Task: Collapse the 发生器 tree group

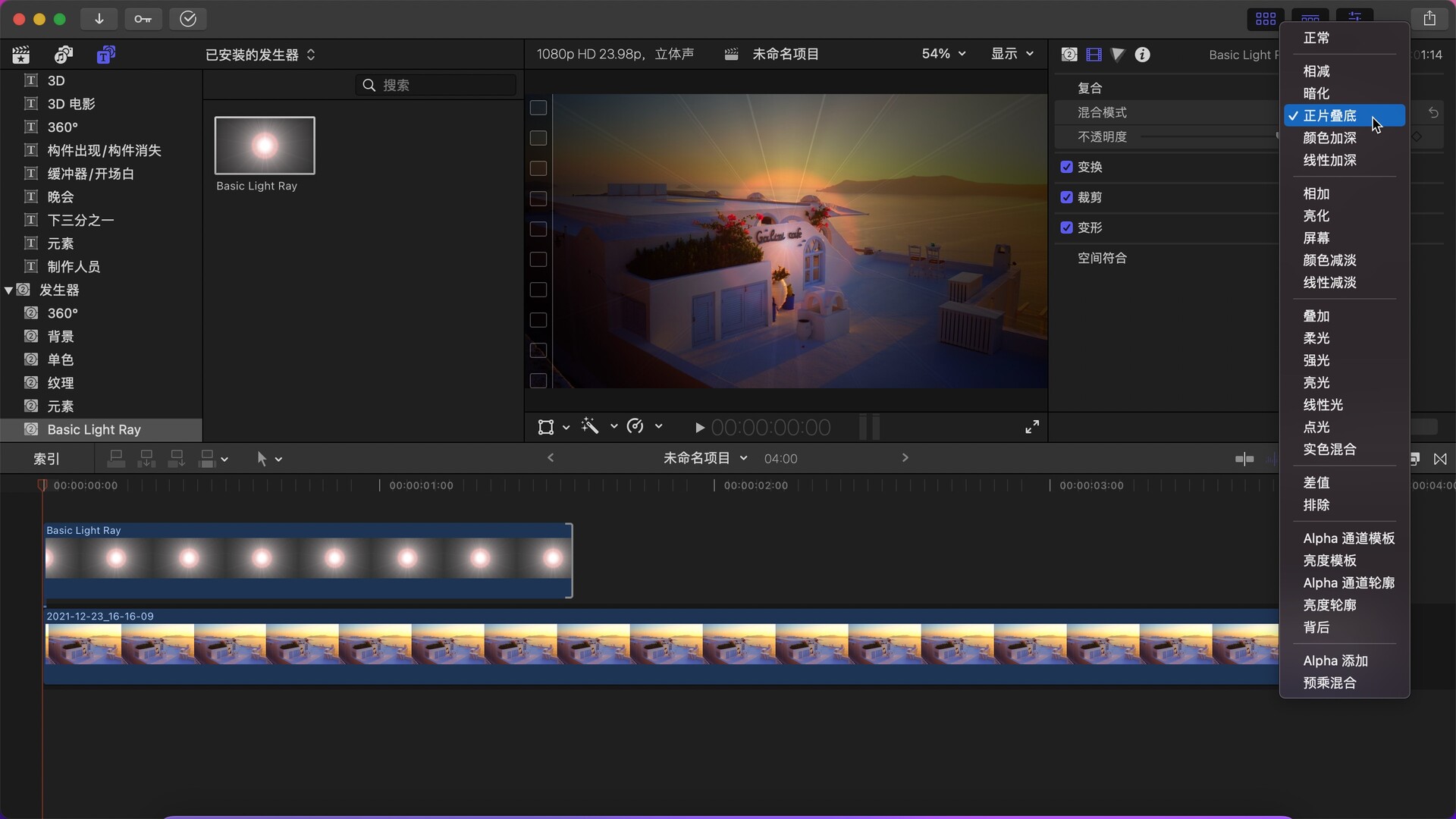Action: coord(8,290)
